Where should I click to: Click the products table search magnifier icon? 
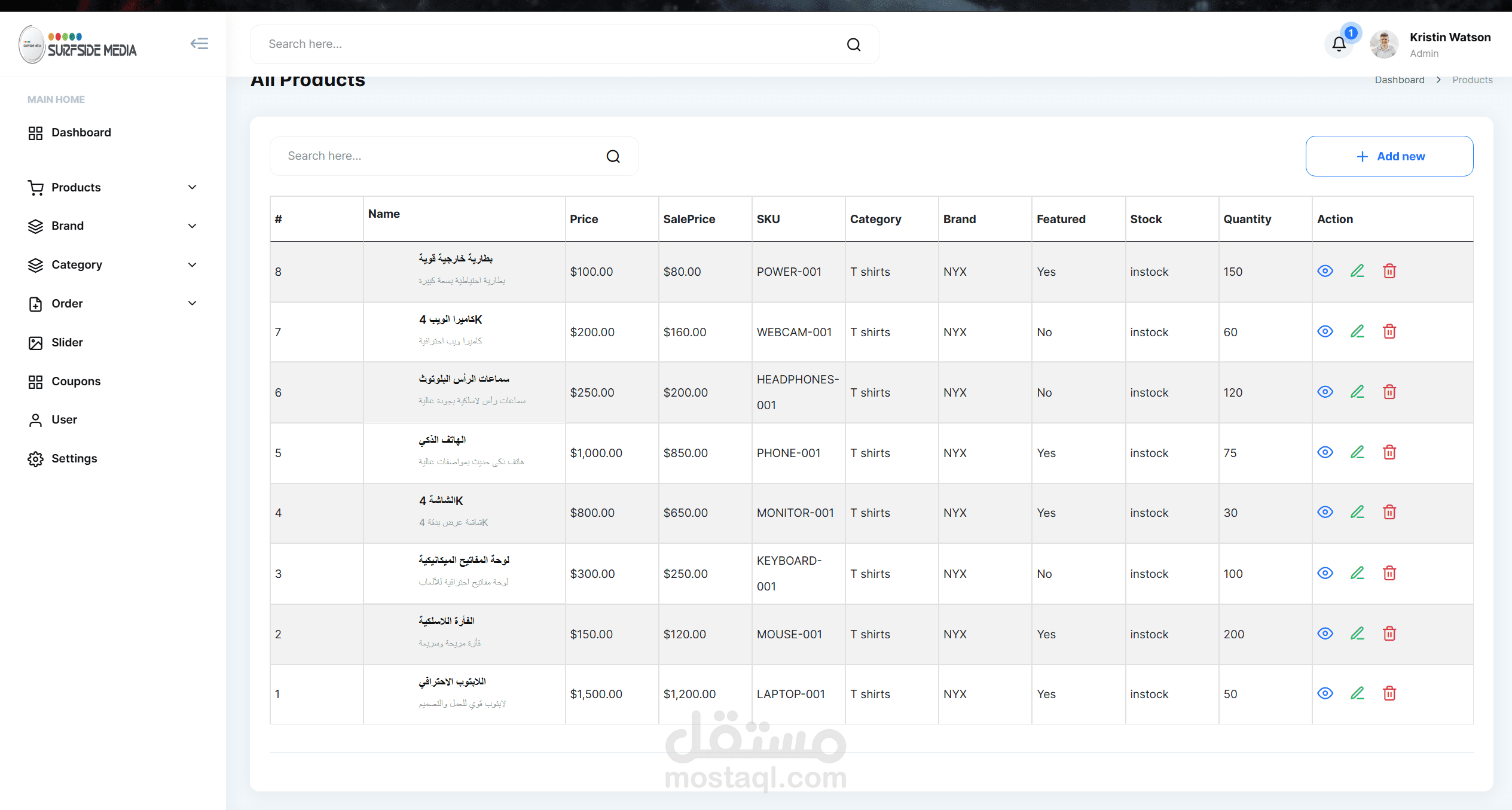(x=613, y=157)
